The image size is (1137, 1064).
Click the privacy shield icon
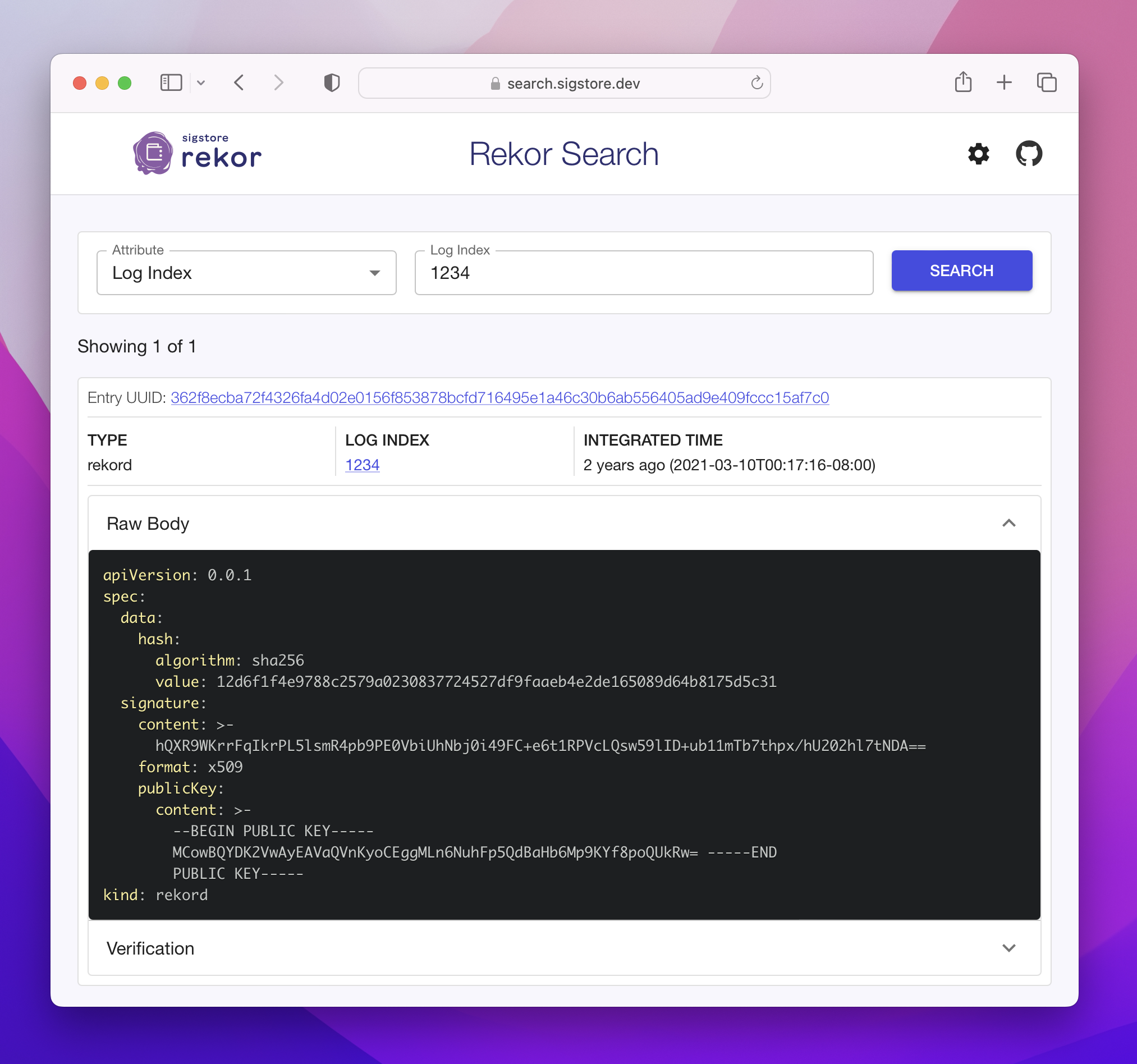coord(332,83)
